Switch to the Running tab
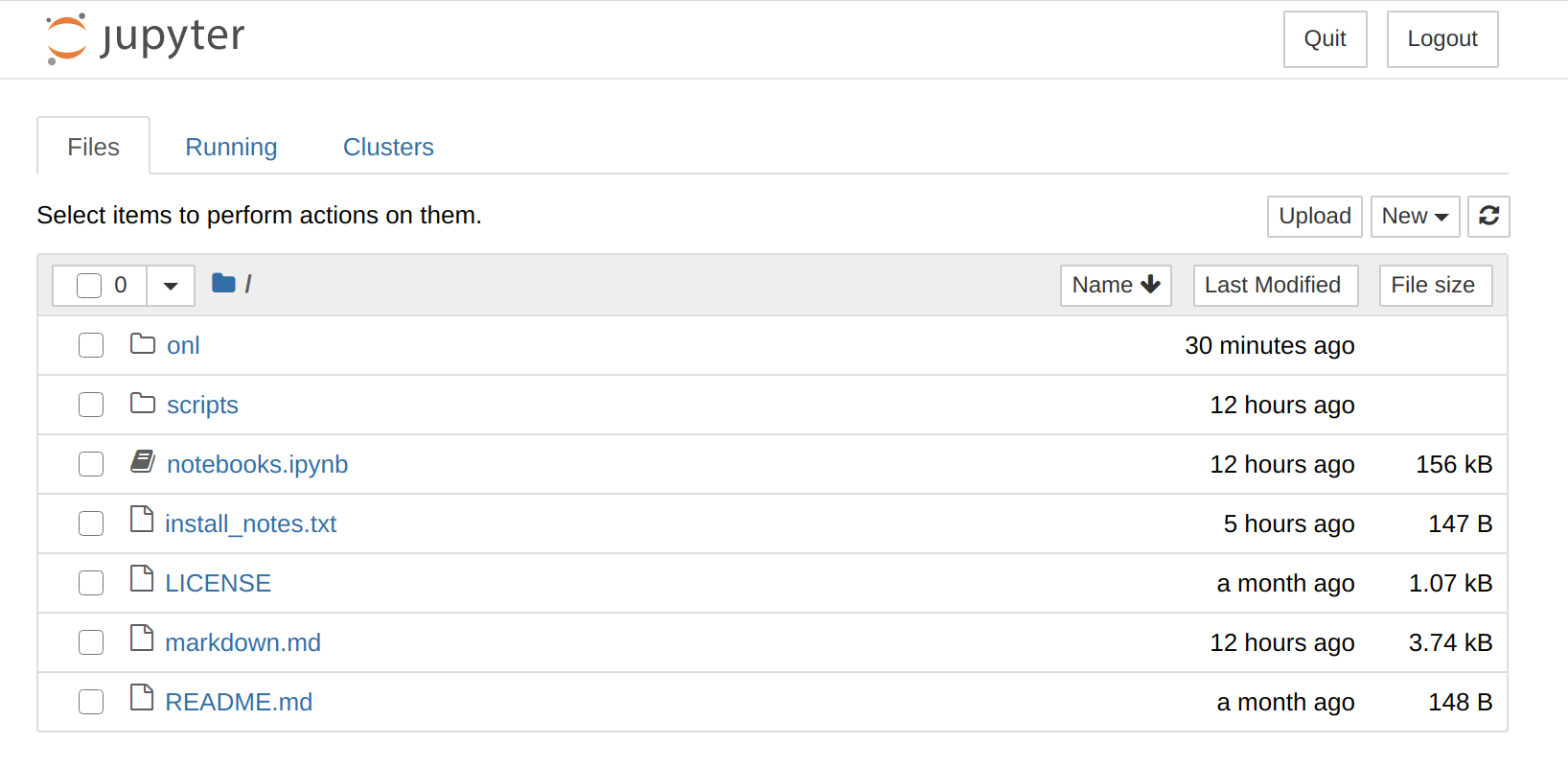1568x767 pixels. 231,147
